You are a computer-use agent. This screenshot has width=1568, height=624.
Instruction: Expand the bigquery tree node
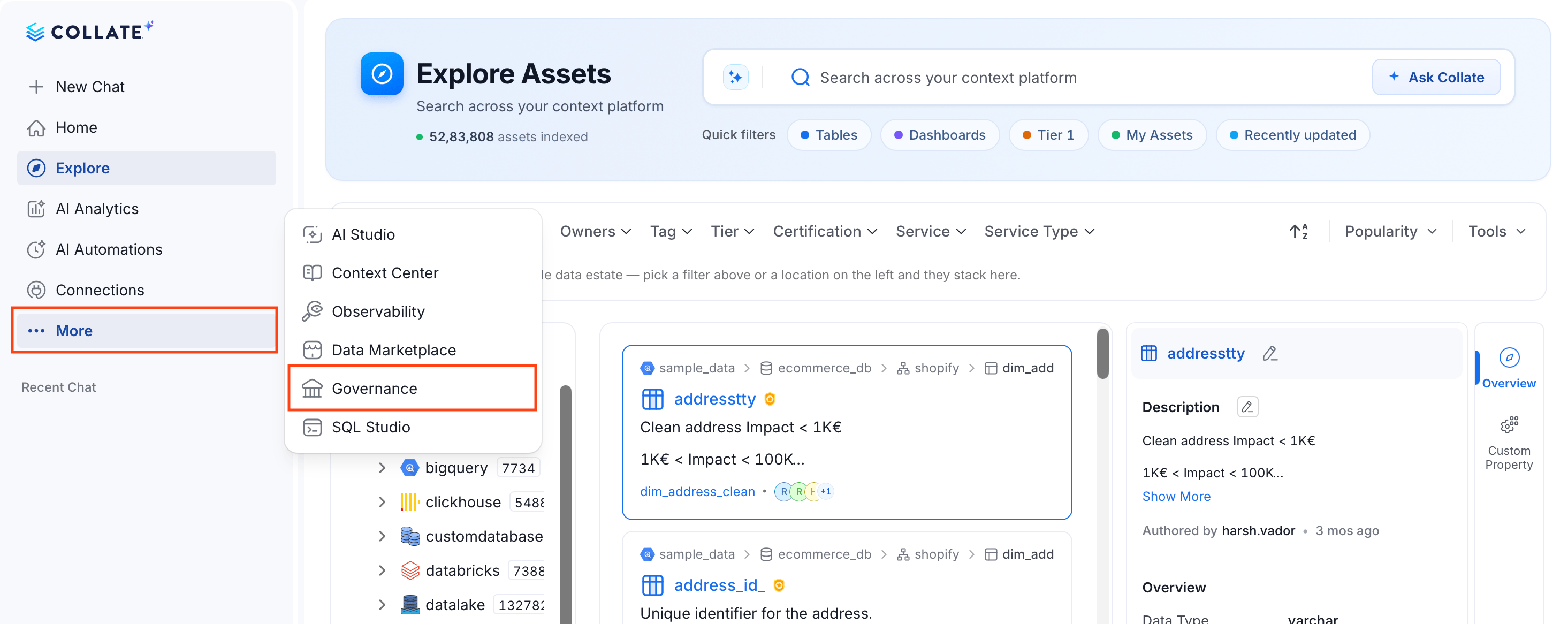click(382, 468)
